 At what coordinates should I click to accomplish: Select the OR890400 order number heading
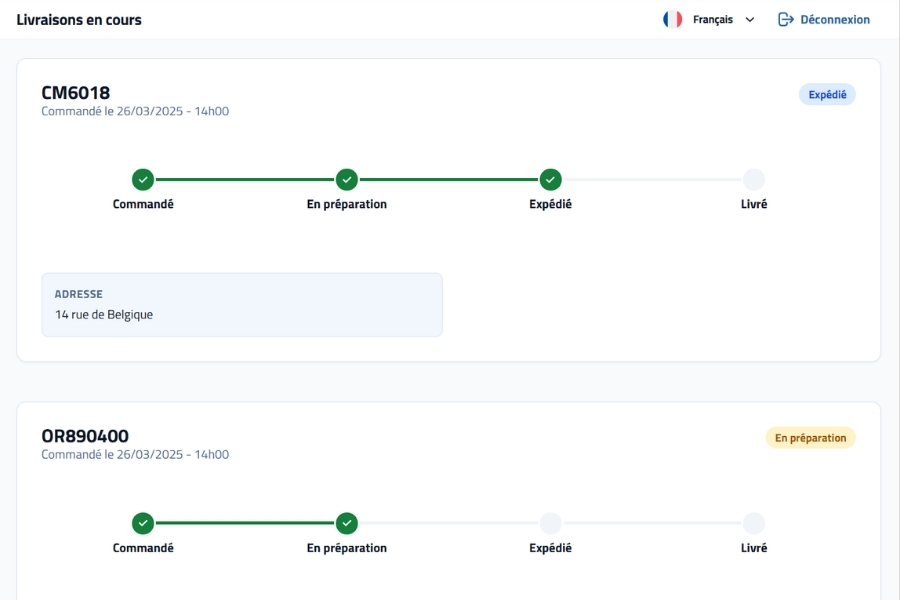(85, 436)
